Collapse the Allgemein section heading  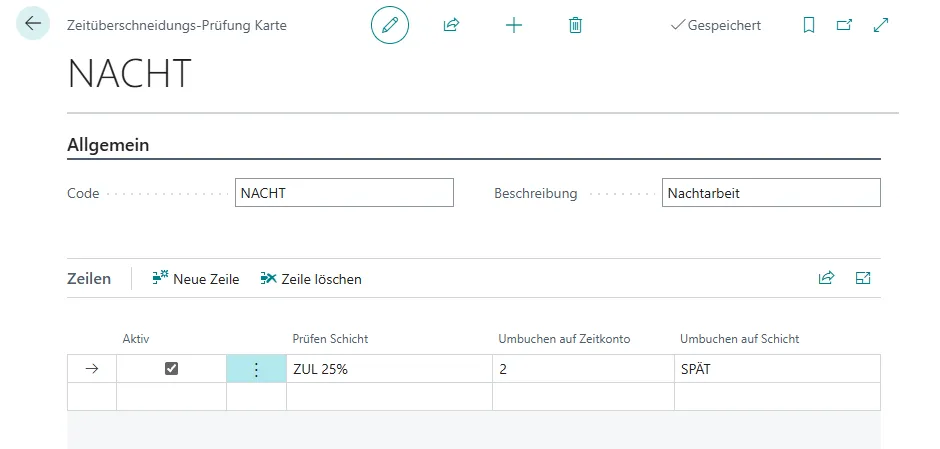coord(108,144)
